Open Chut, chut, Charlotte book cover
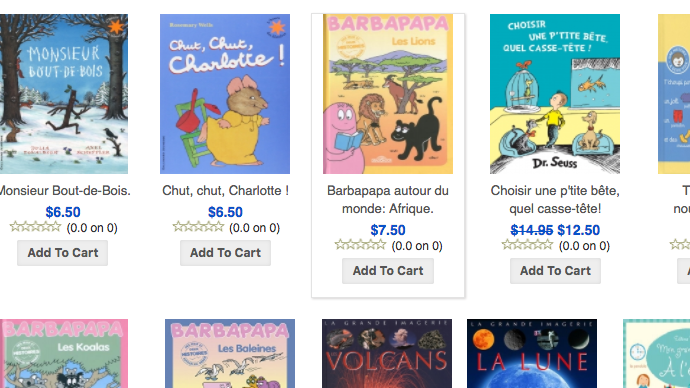The height and width of the screenshot is (388, 690). click(x=225, y=94)
